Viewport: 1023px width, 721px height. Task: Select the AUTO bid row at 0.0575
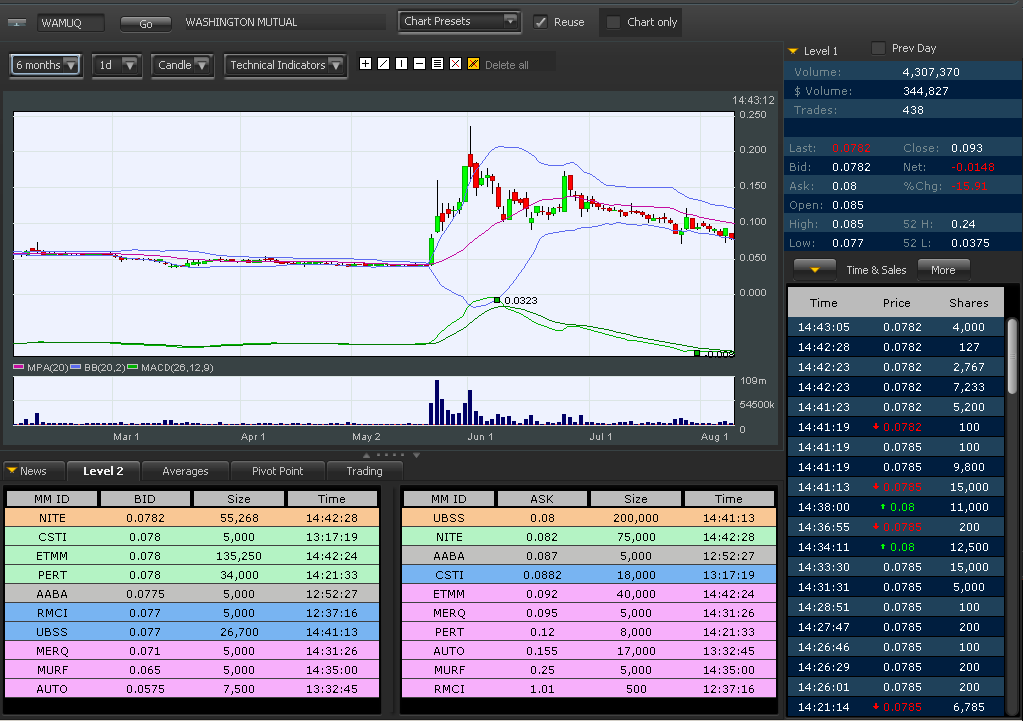click(192, 688)
